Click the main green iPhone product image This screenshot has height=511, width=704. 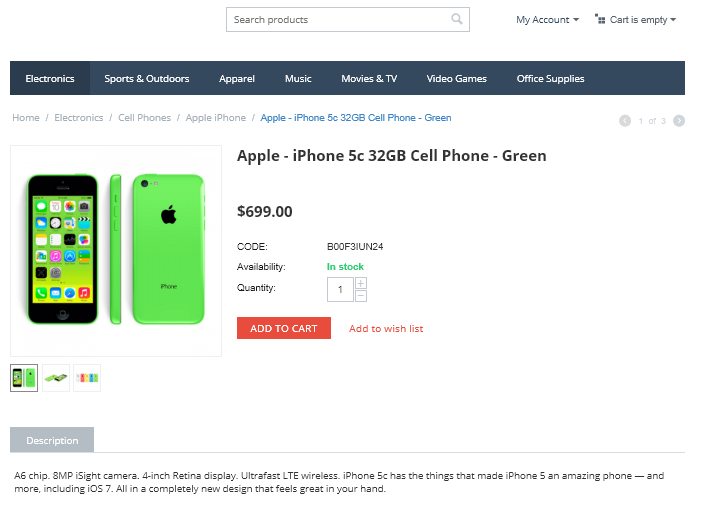click(x=116, y=250)
